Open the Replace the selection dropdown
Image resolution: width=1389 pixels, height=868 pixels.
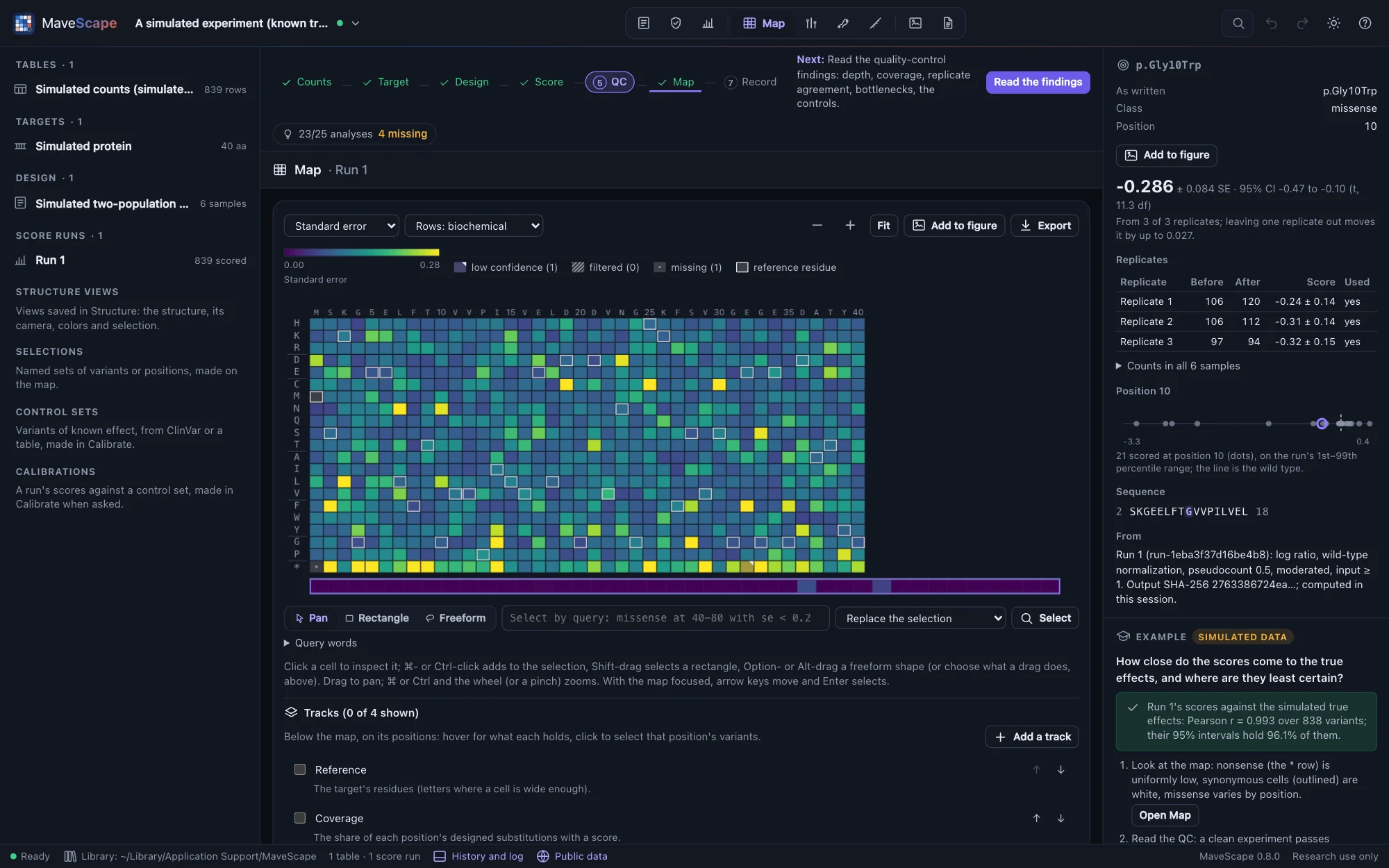click(920, 618)
